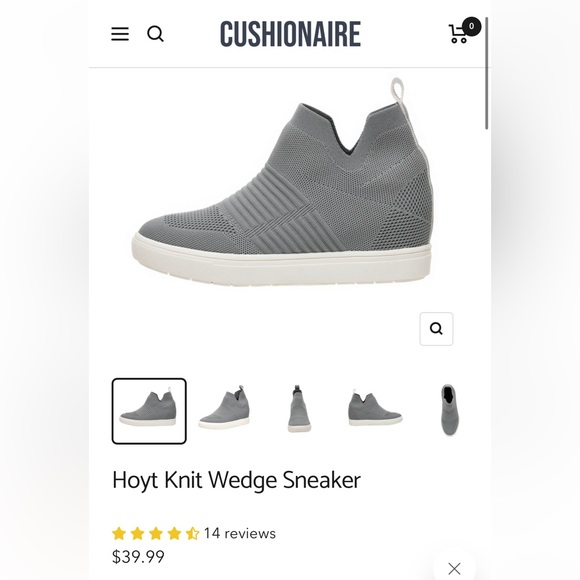580x580 pixels.
Task: Open the shopping cart
Action: [x=459, y=34]
